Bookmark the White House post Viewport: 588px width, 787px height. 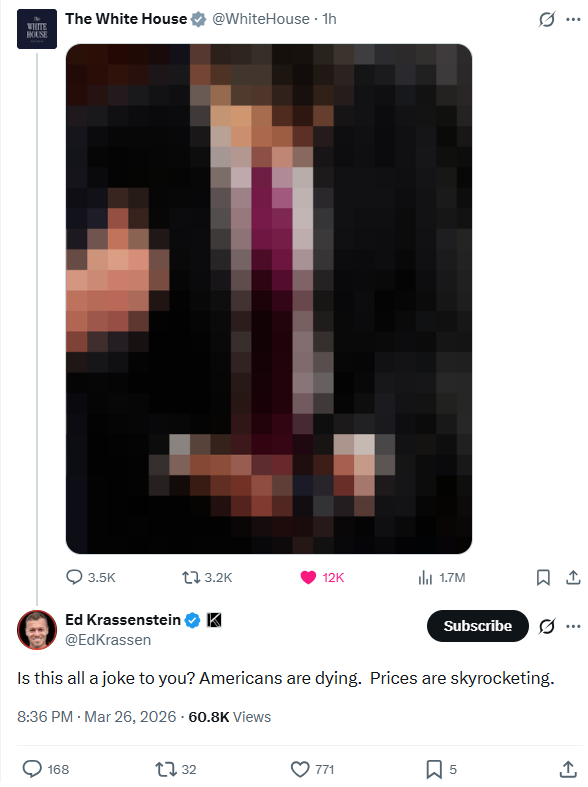point(543,577)
